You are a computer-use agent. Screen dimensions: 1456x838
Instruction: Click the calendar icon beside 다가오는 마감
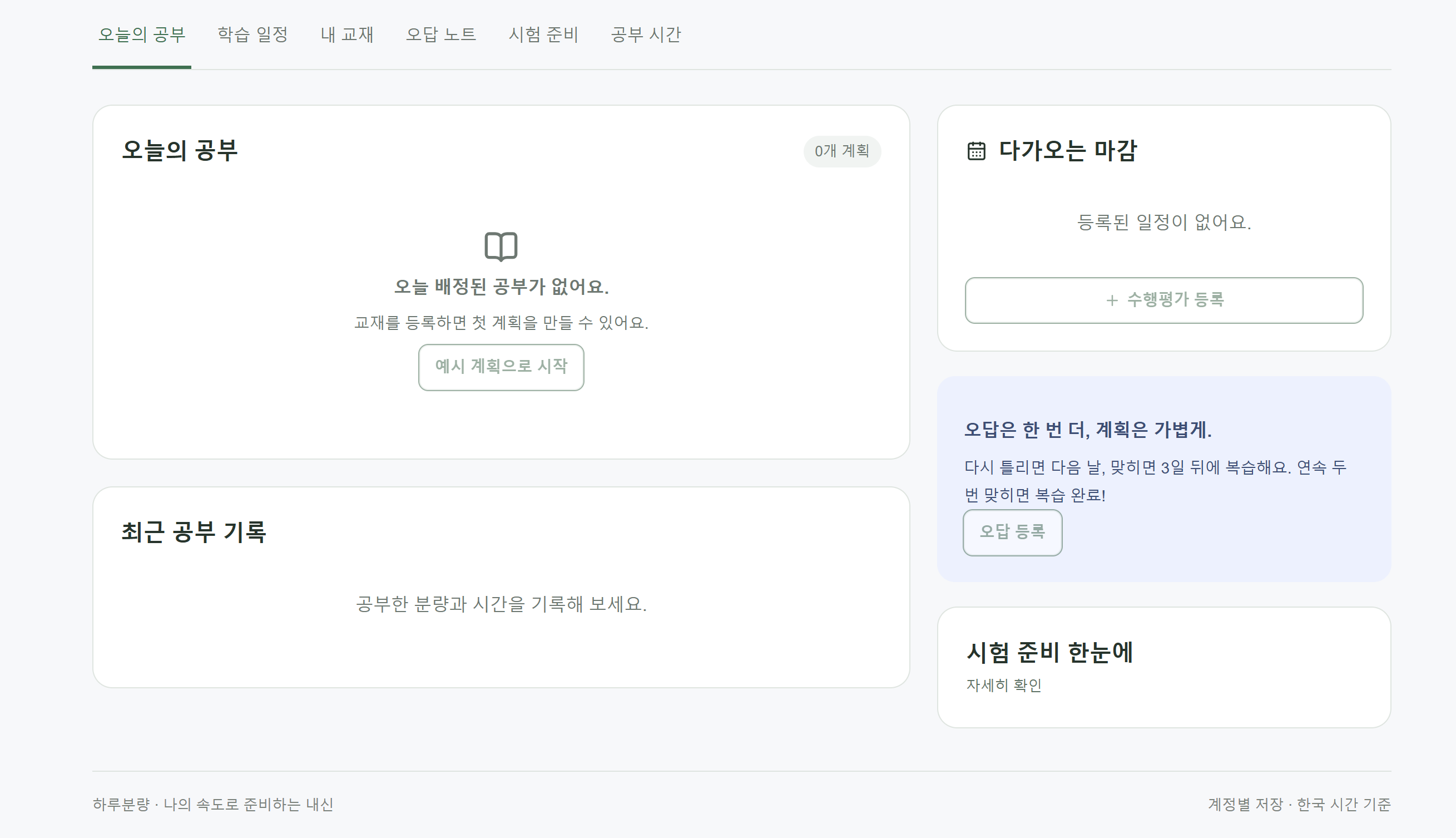[x=976, y=151]
